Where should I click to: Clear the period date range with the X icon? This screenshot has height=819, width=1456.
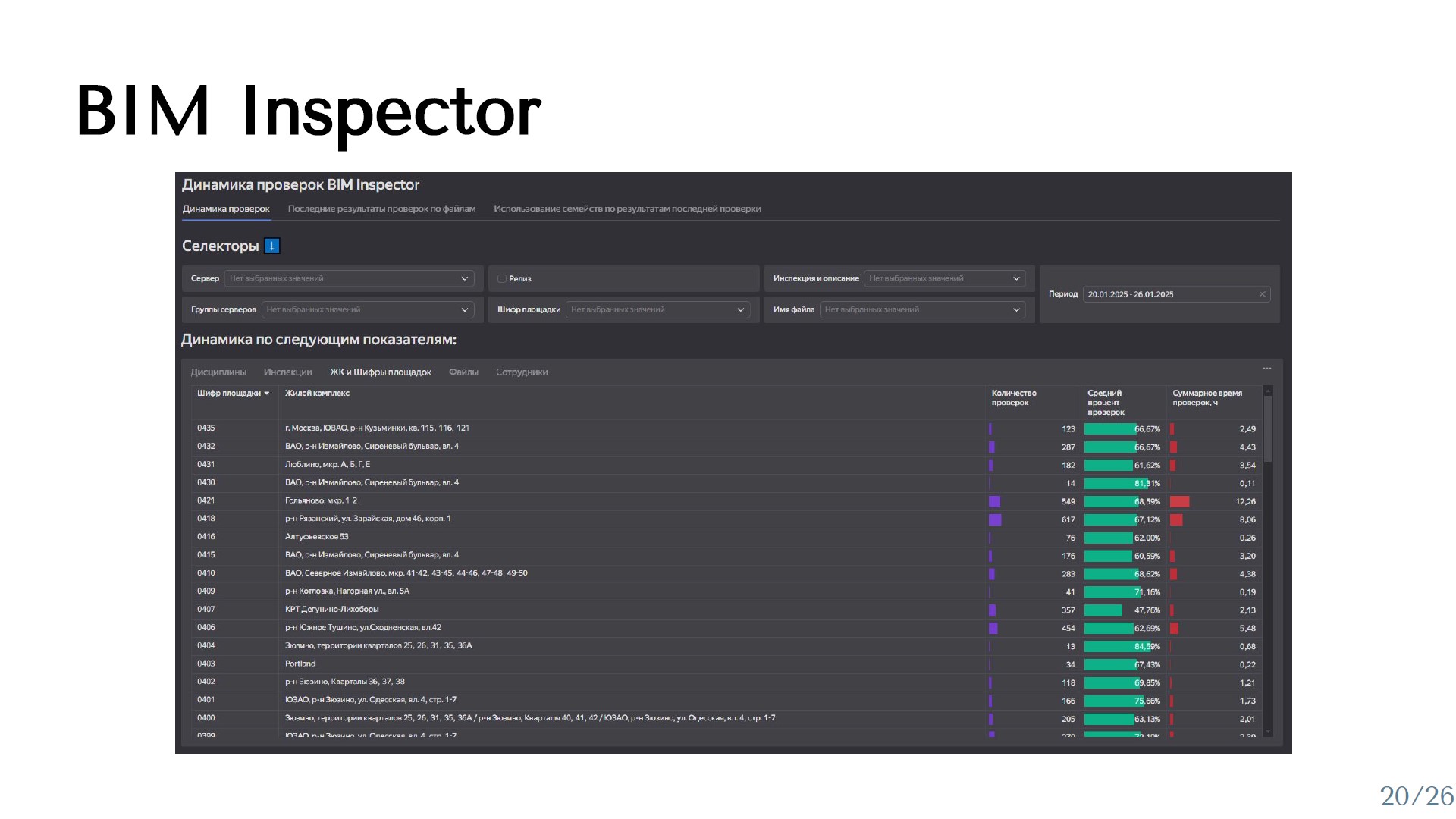click(x=1263, y=294)
